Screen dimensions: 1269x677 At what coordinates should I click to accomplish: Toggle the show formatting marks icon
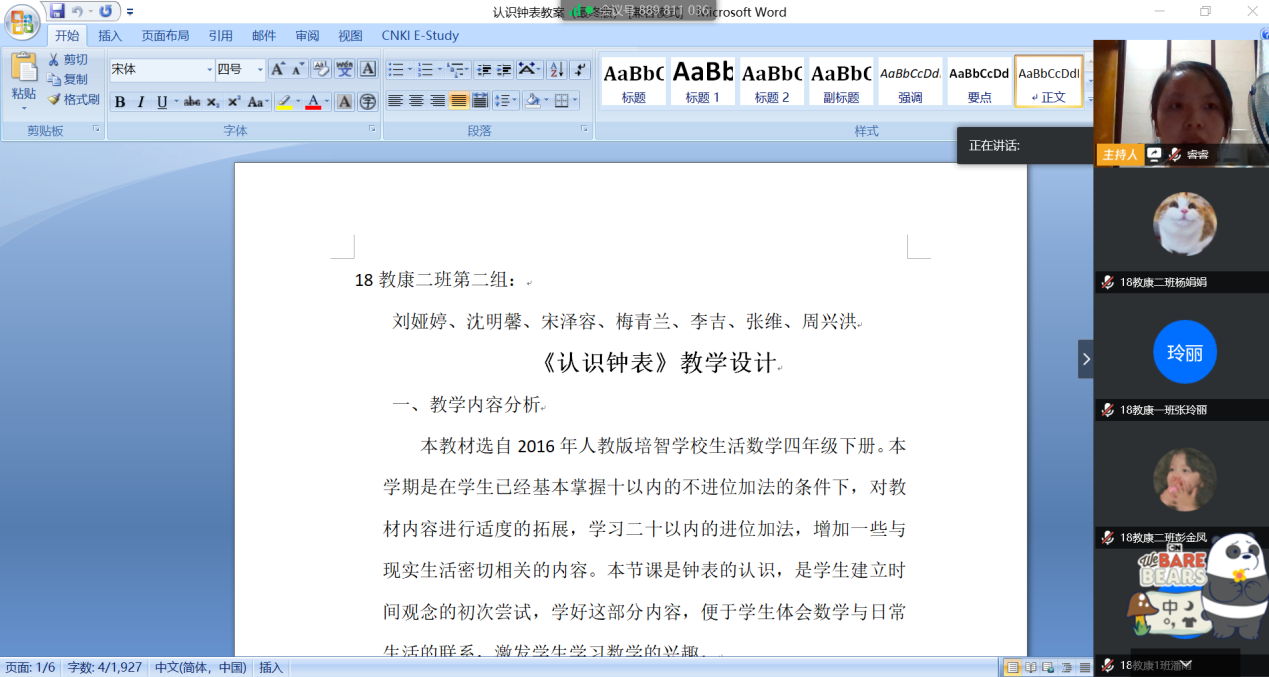pos(580,68)
